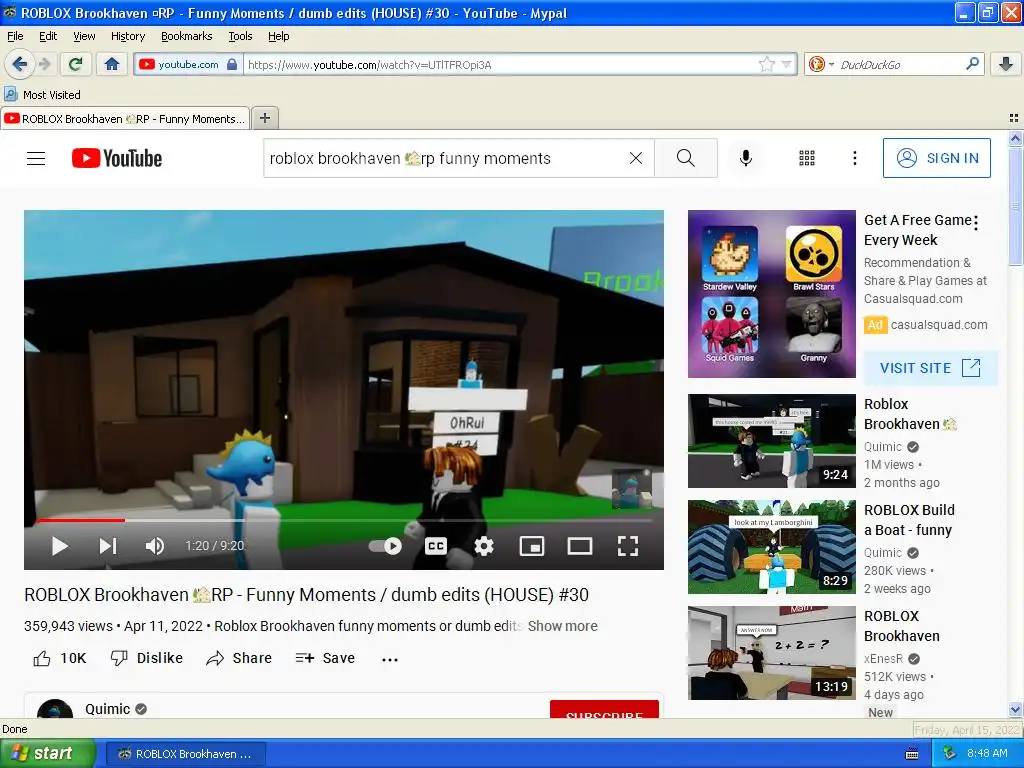Open the Edit menu
This screenshot has width=1024, height=768.
pos(48,36)
